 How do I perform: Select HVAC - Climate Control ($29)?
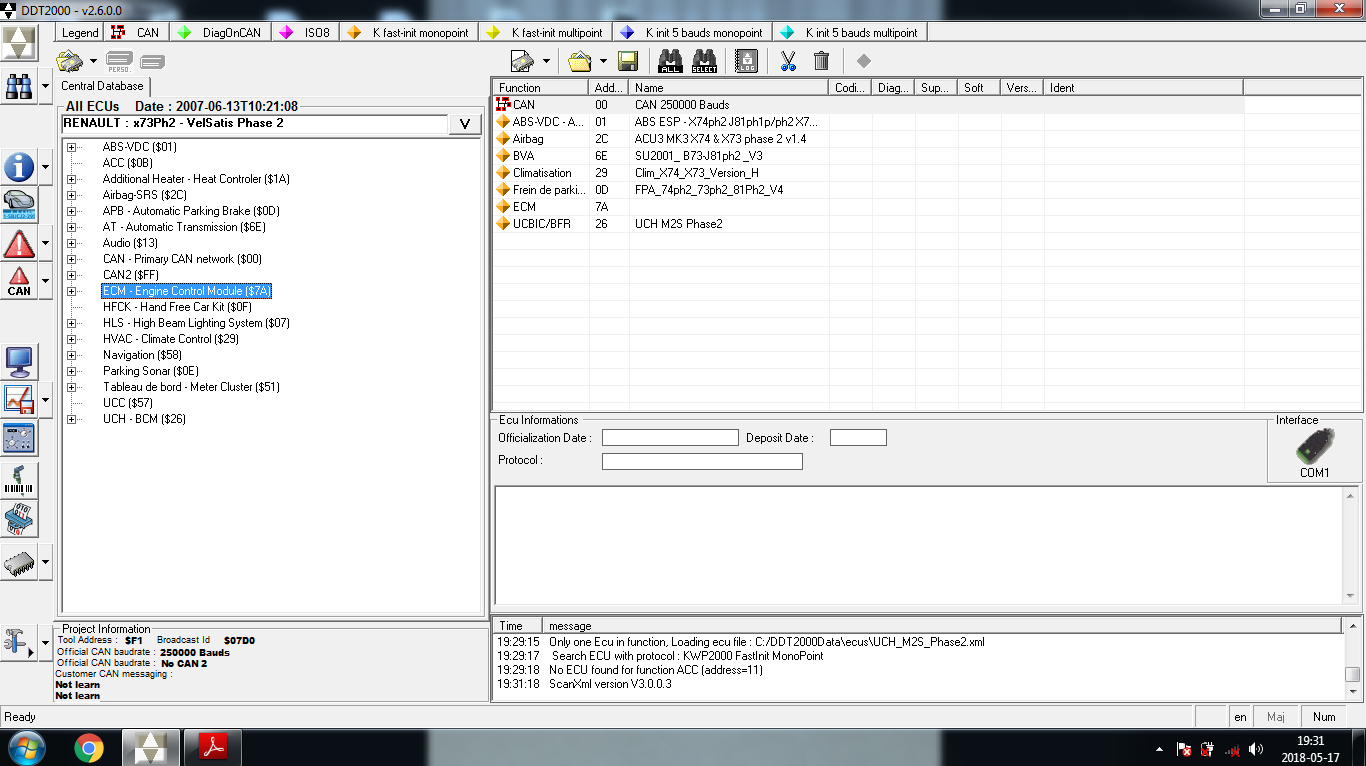point(171,339)
